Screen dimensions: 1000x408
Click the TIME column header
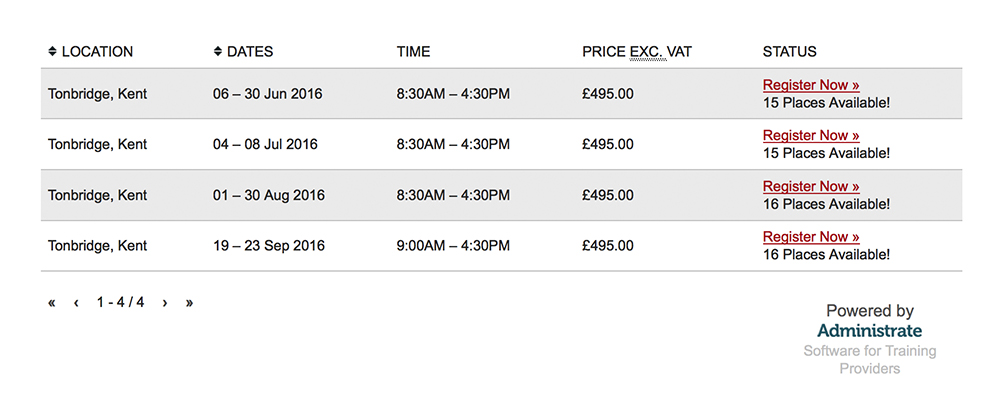[413, 52]
